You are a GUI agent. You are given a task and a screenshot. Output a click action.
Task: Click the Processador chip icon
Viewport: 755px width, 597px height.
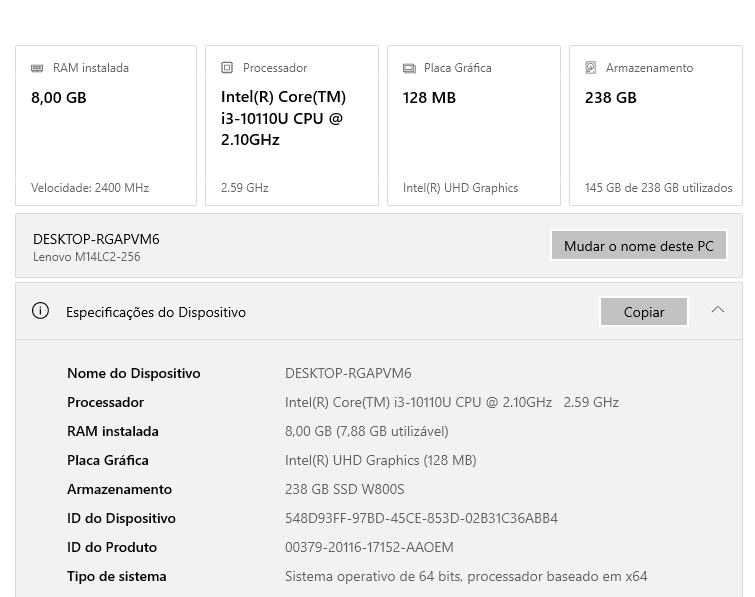coord(227,68)
